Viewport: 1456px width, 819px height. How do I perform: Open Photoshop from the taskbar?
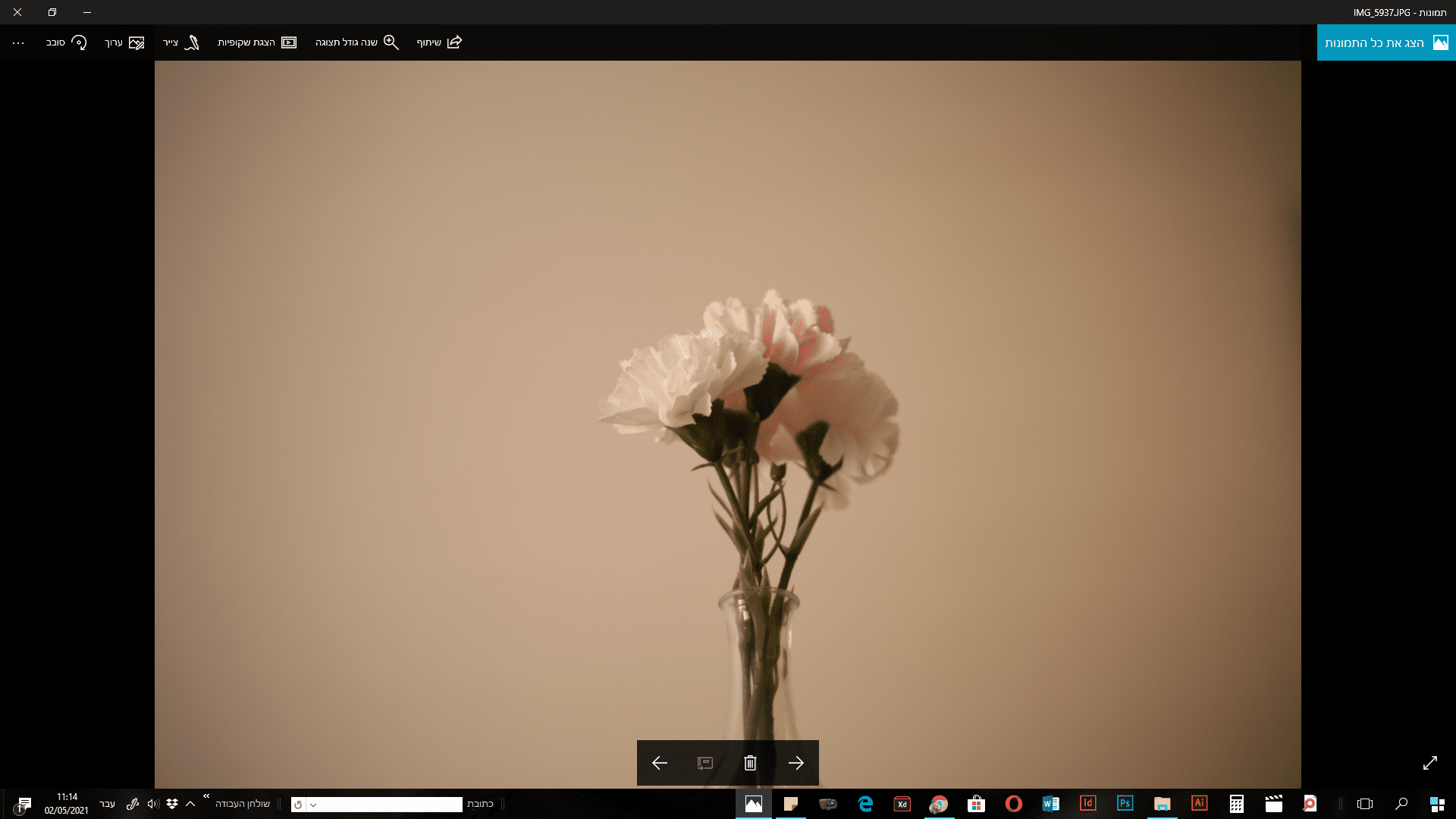(x=1125, y=803)
